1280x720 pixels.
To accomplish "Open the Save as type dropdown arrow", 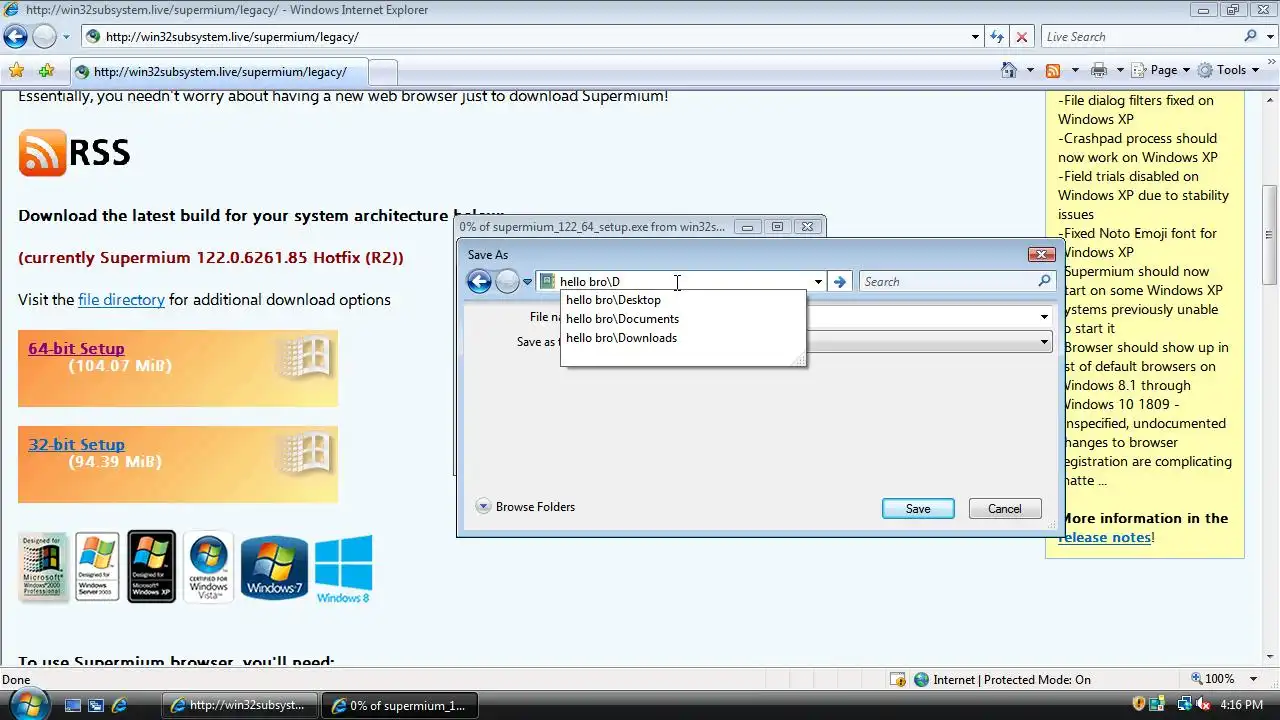I will pyautogui.click(x=1044, y=342).
